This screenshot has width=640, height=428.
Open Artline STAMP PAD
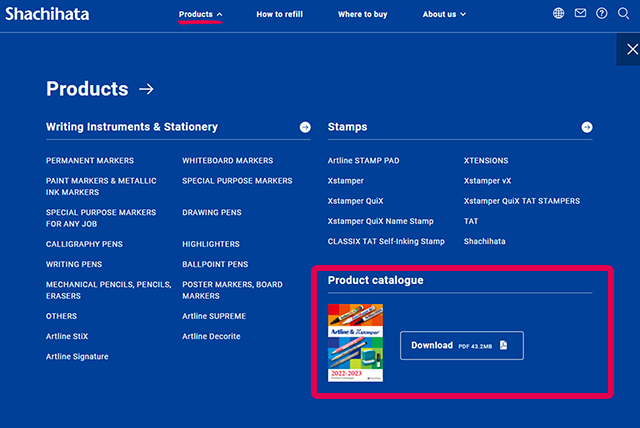tap(363, 161)
